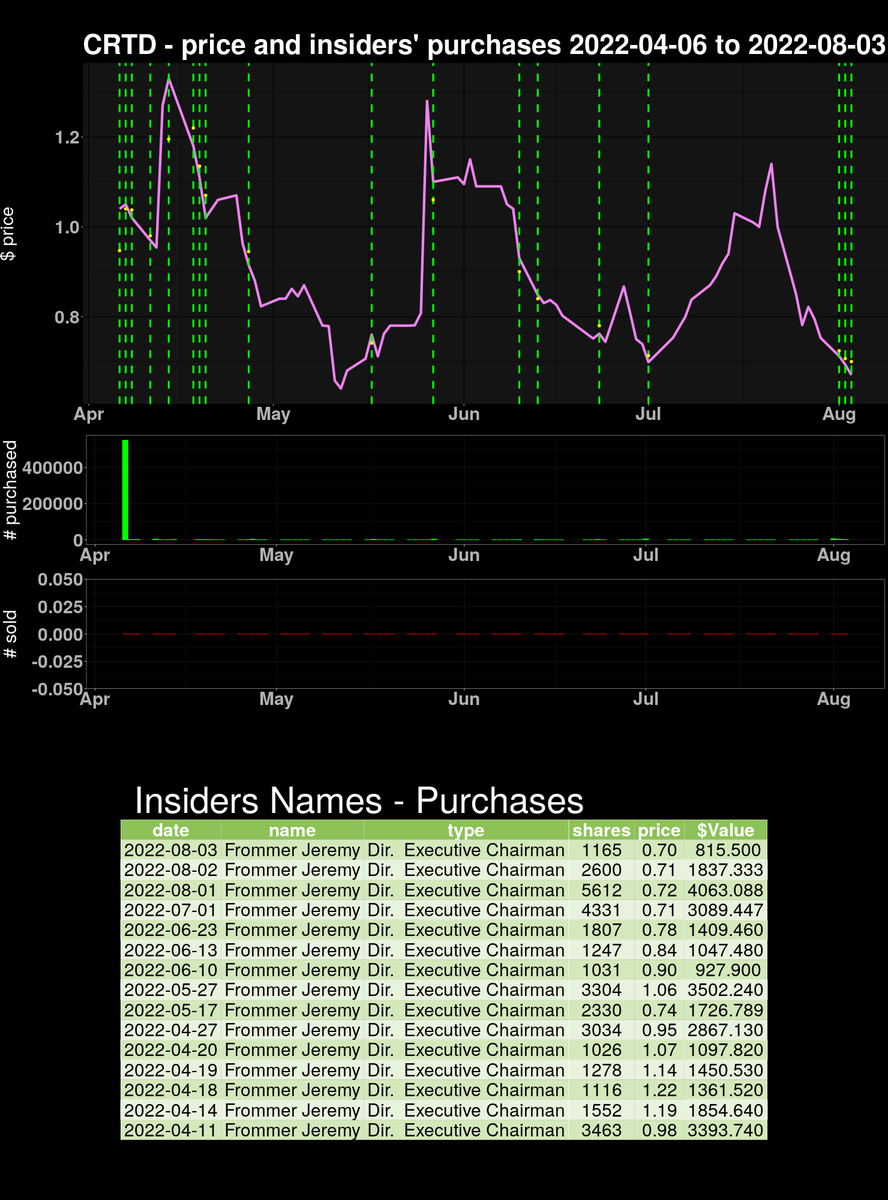This screenshot has height=1200, width=888.
Task: Select the date cell 2022-05-27
Action: point(171,990)
